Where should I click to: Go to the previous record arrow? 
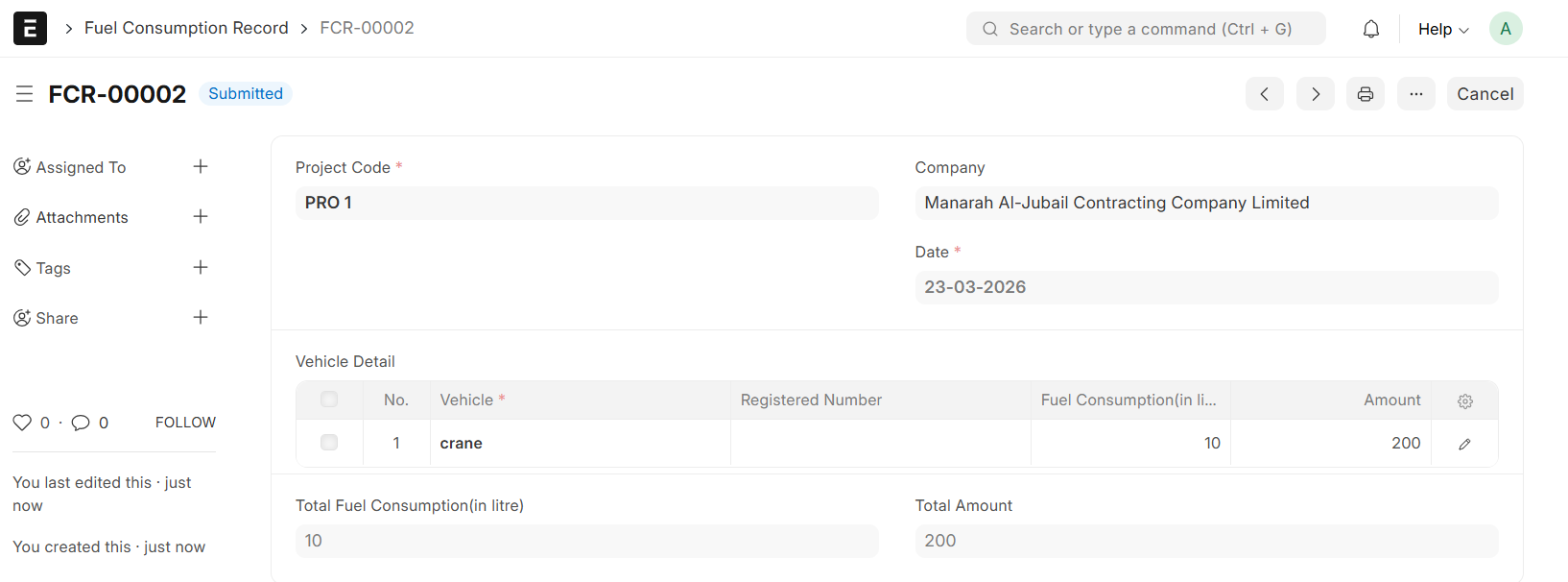click(x=1264, y=94)
